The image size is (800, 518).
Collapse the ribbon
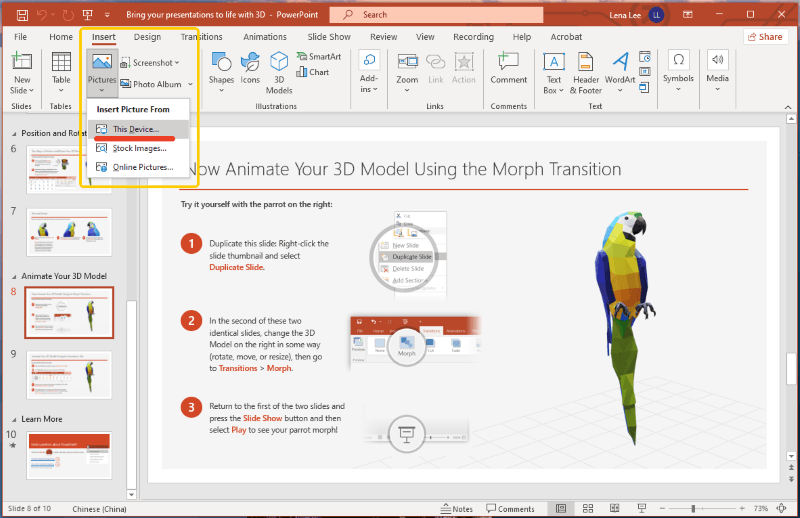pyautogui.click(x=788, y=107)
